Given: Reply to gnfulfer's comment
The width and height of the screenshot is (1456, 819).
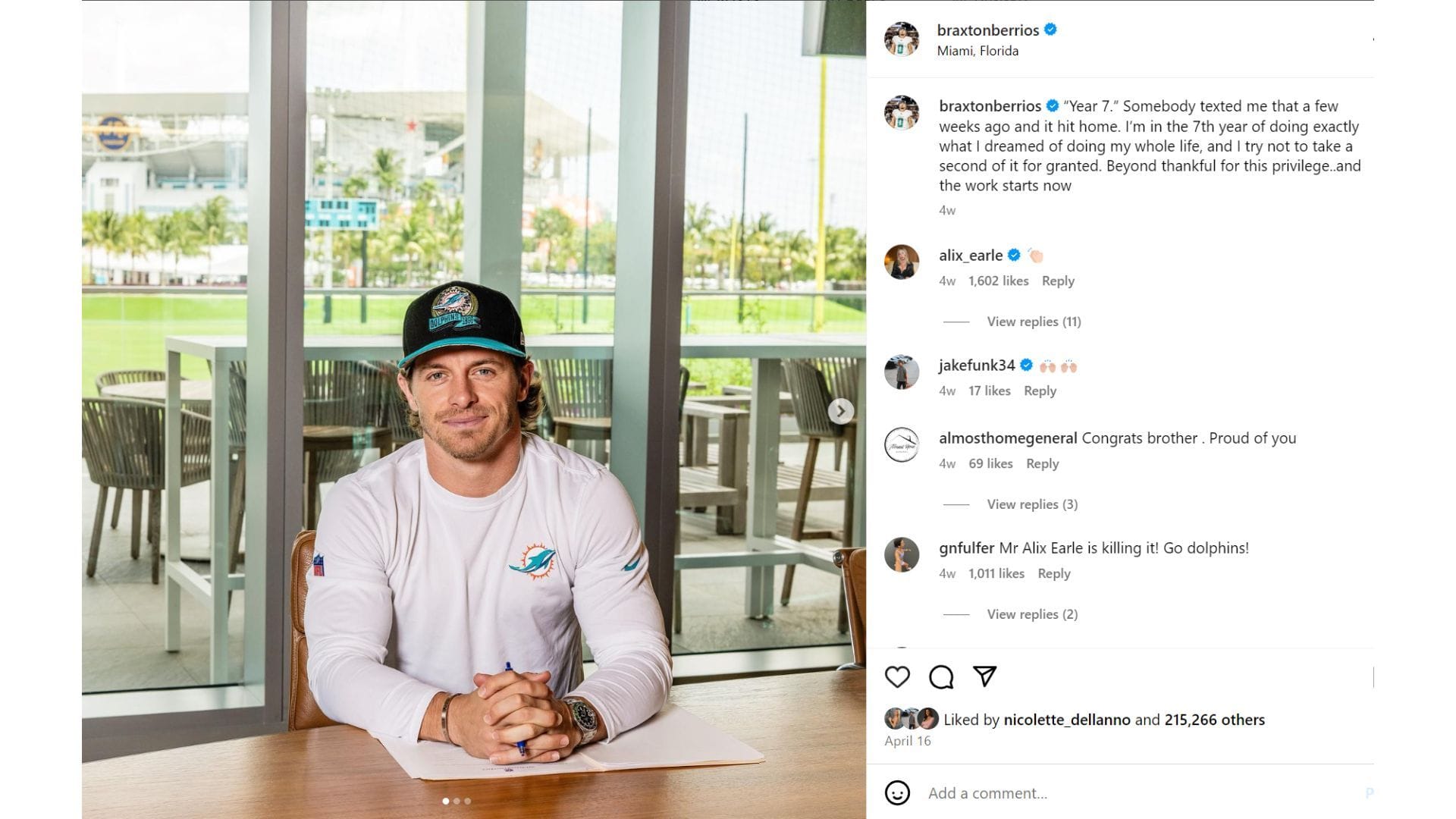Looking at the screenshot, I should pos(1054,573).
